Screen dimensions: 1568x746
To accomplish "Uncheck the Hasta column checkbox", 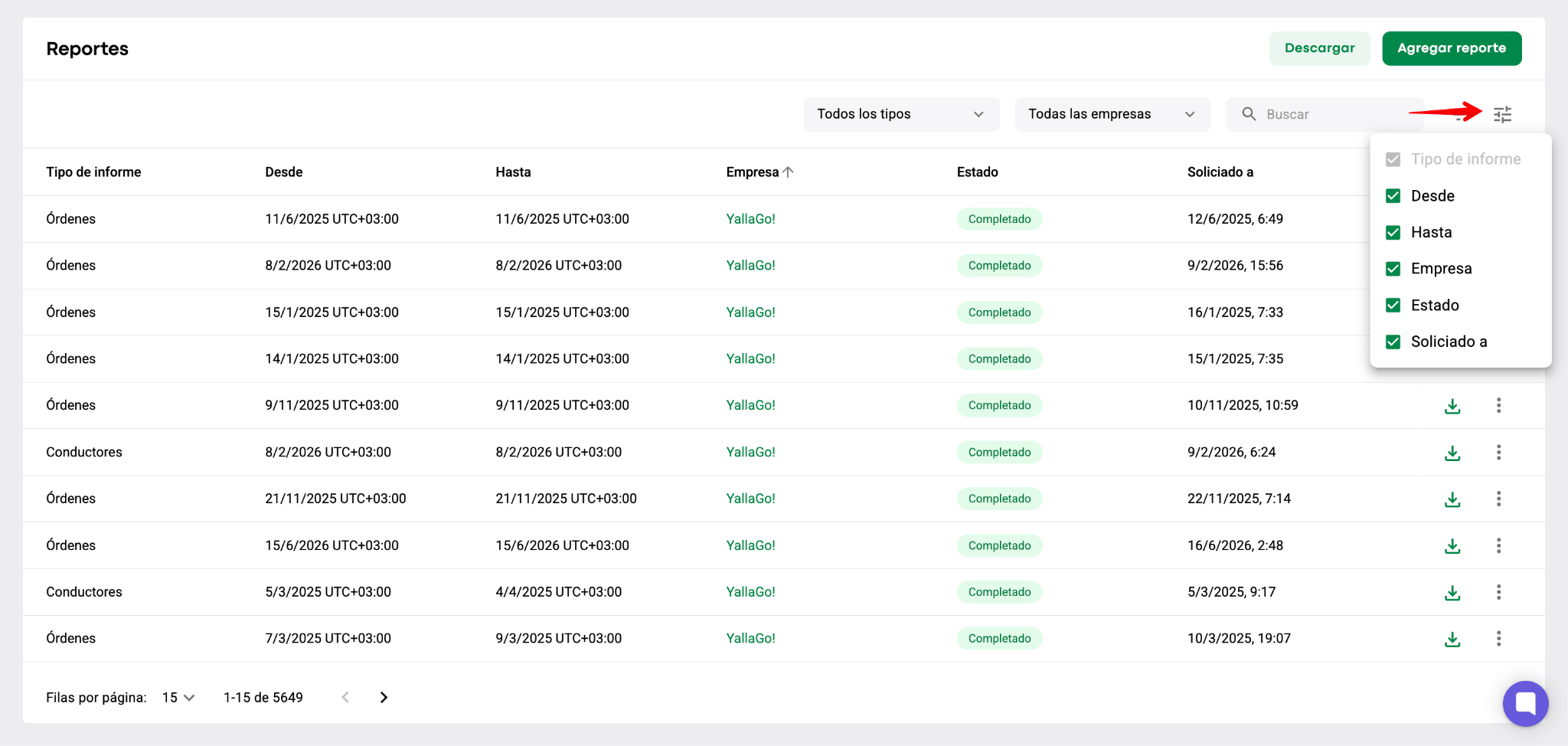I will pos(1393,232).
